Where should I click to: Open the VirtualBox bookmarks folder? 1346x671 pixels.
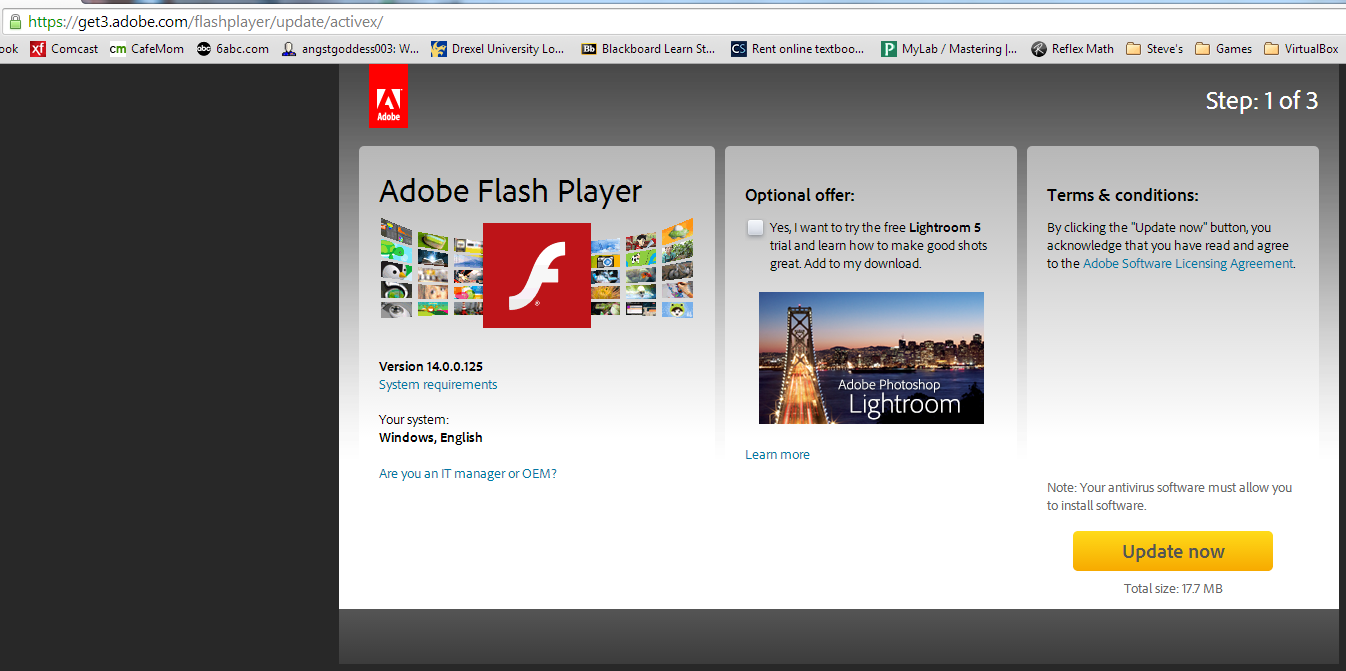(1301, 48)
